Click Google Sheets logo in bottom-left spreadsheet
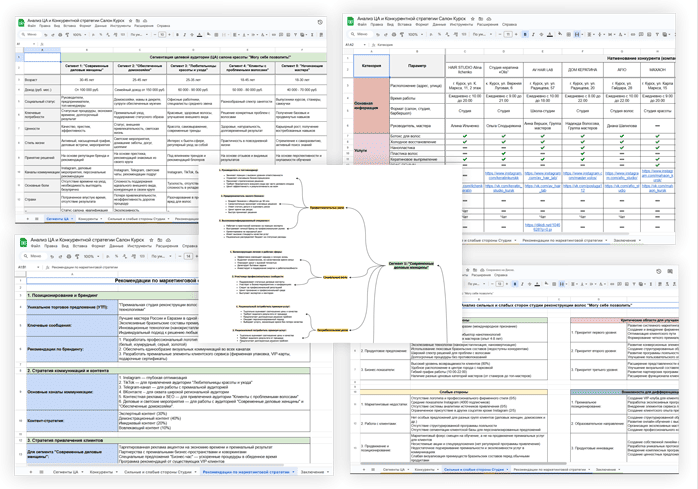 pos(23,243)
